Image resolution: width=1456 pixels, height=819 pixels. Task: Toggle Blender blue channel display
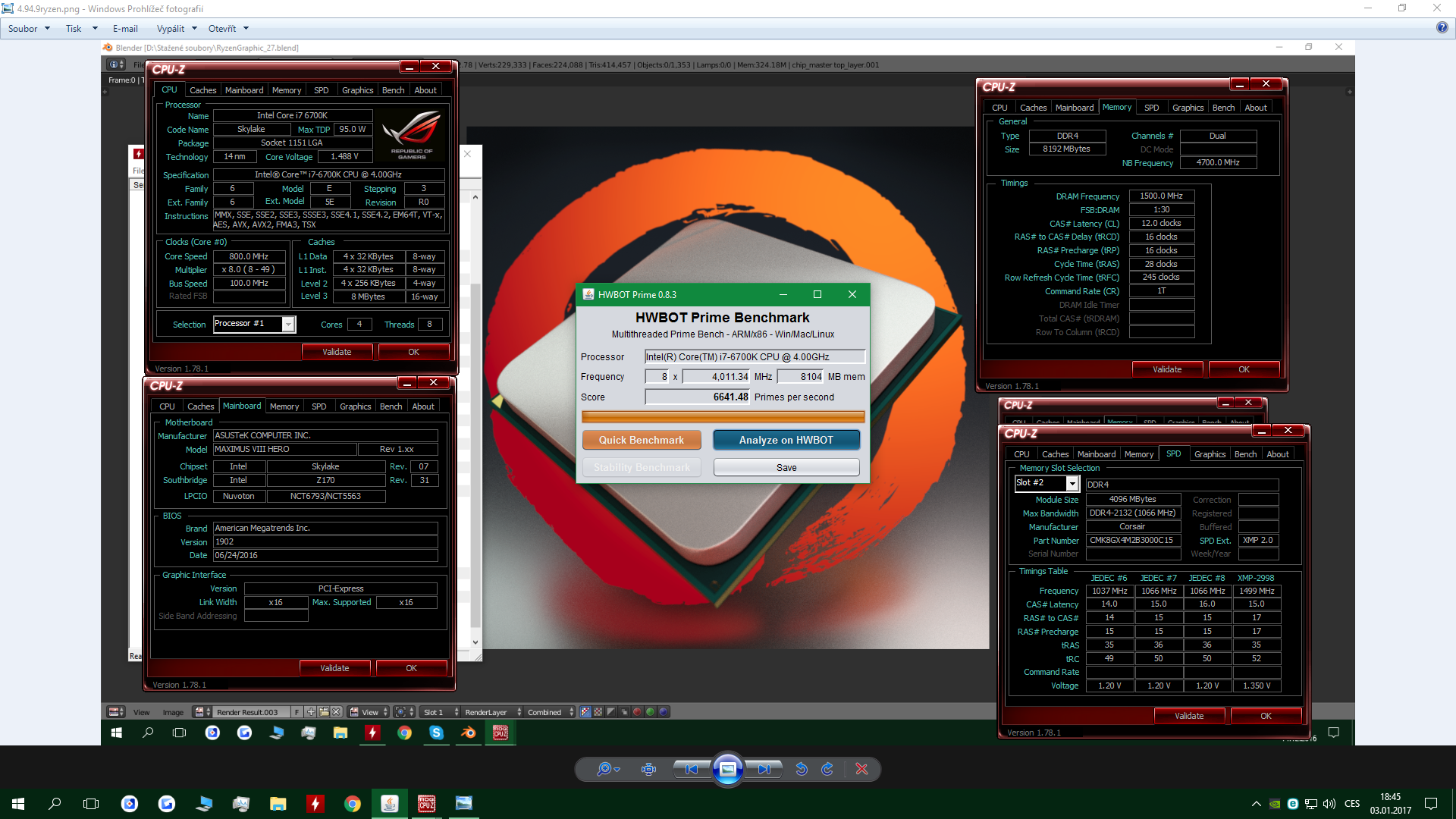[664, 712]
